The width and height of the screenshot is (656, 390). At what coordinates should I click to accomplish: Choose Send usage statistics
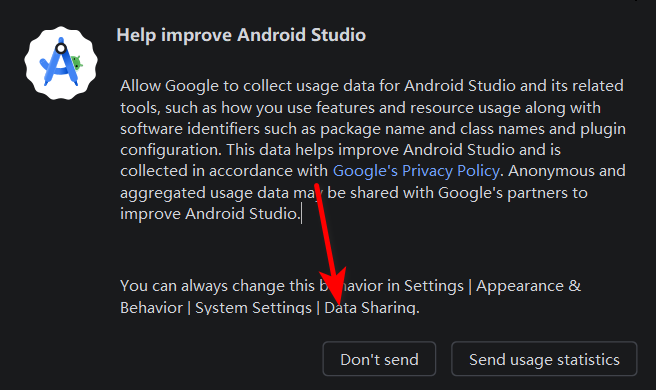coord(544,359)
